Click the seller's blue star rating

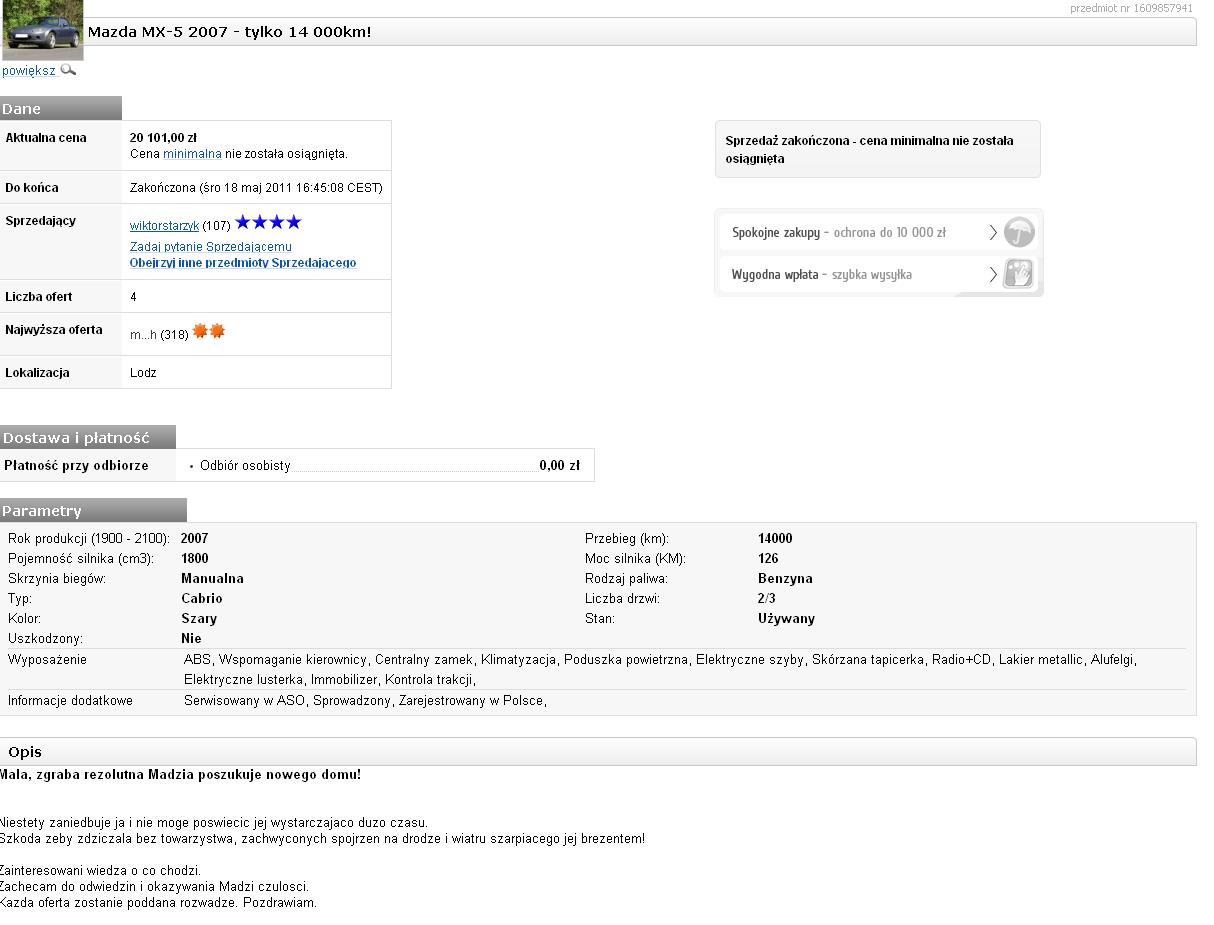(x=268, y=222)
